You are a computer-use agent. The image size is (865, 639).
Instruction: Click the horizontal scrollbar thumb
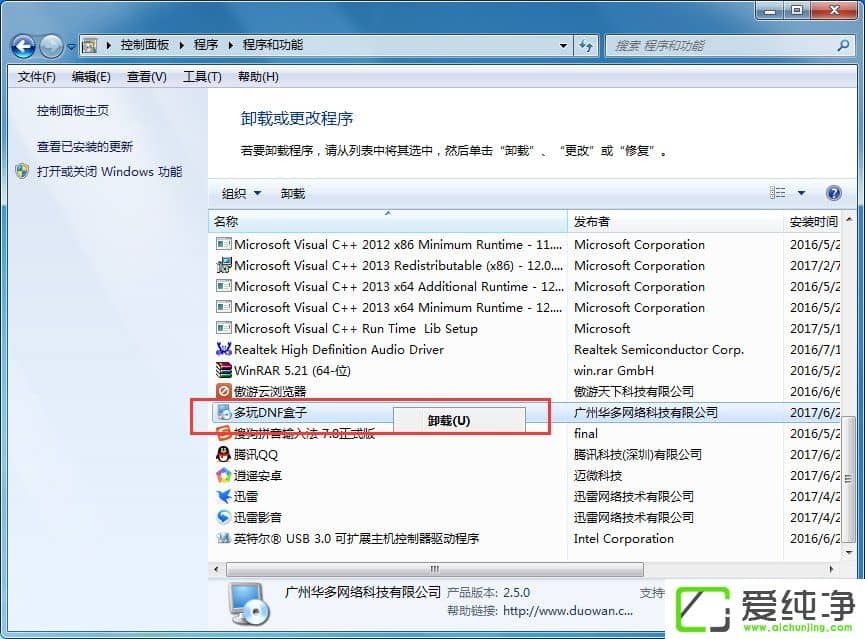click(435, 569)
